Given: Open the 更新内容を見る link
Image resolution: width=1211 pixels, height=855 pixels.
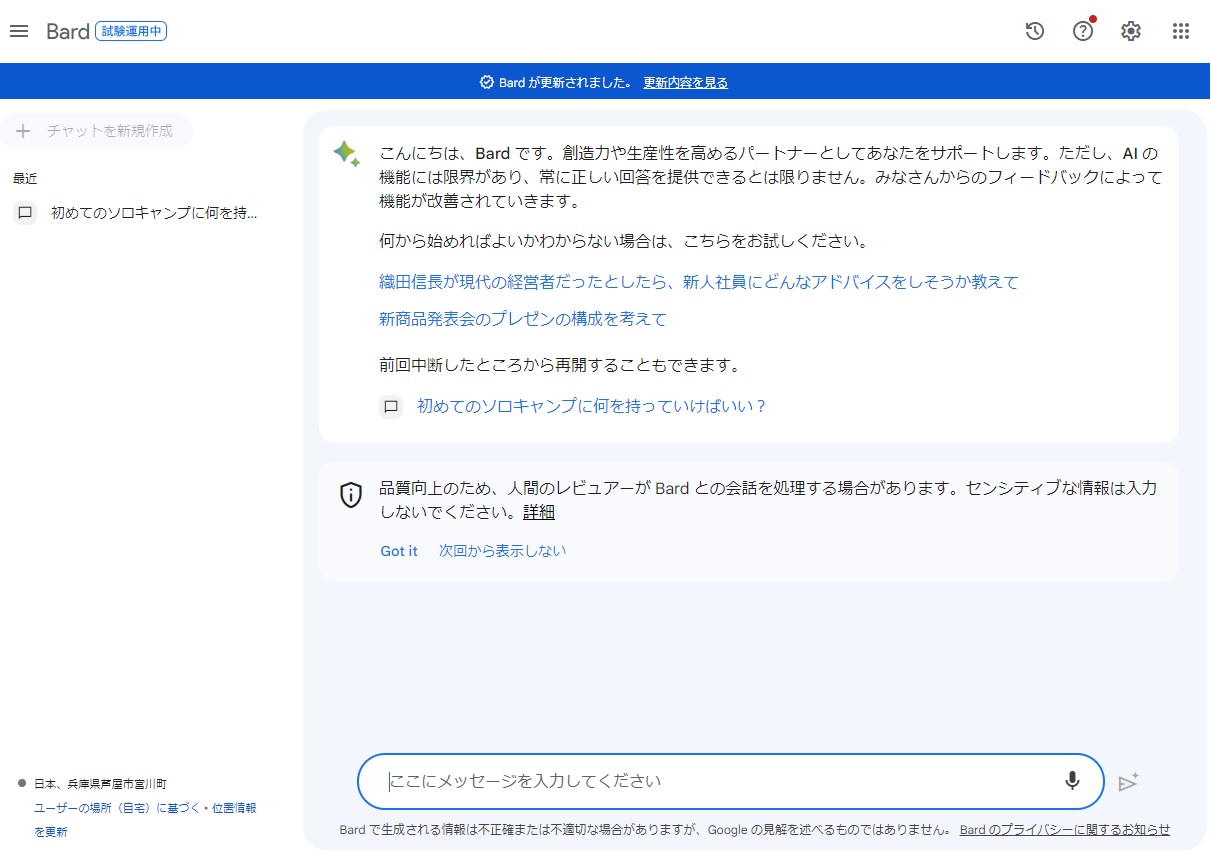Looking at the screenshot, I should click(x=686, y=83).
